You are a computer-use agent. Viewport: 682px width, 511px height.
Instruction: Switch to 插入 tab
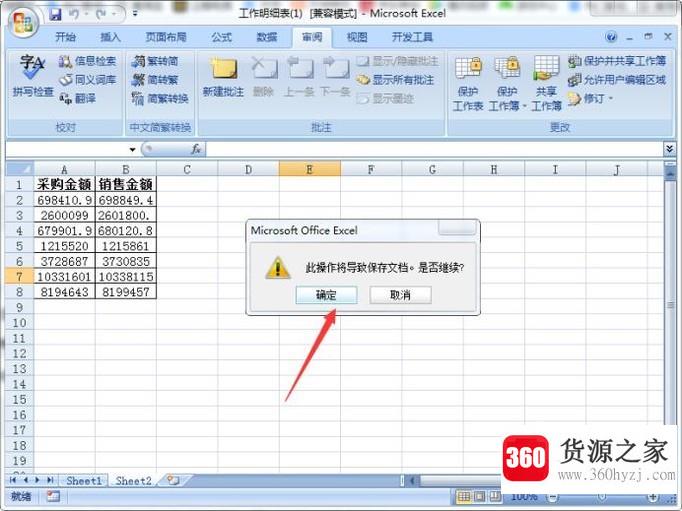[x=110, y=37]
